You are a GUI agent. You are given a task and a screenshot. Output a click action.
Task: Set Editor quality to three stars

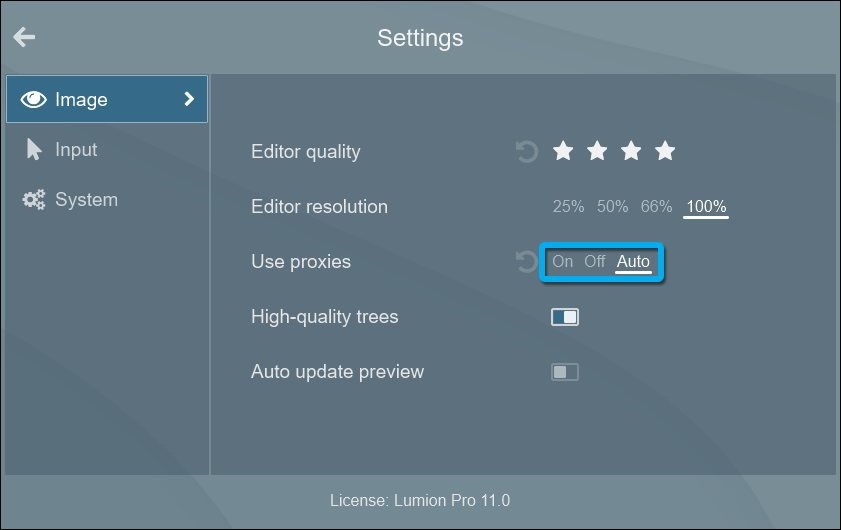pos(631,151)
